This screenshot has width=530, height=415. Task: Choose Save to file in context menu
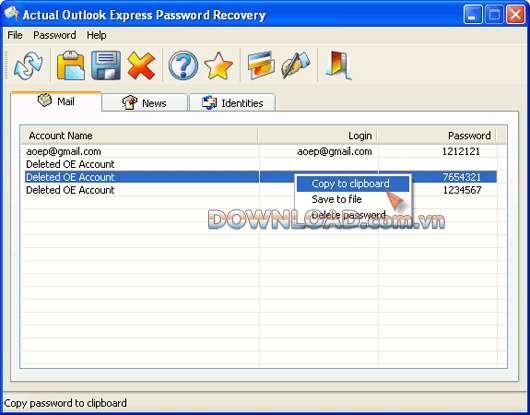(353, 199)
